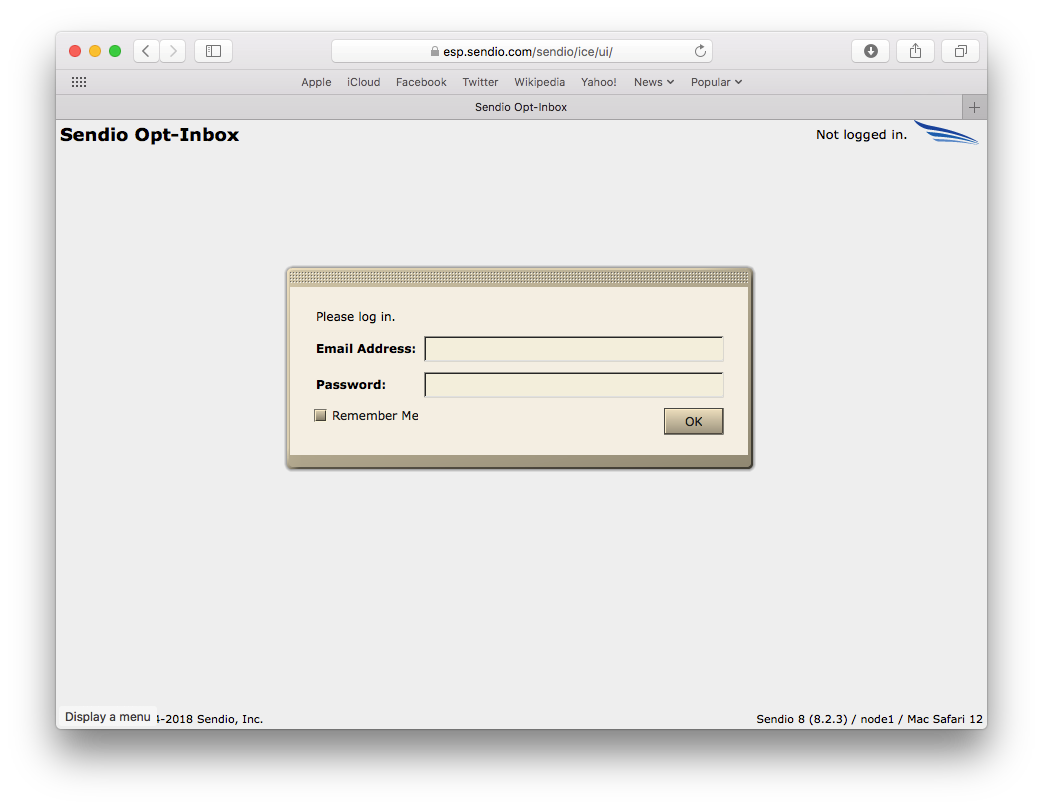Click the grid icon on the bookmarks bar
The height and width of the screenshot is (809, 1043).
point(78,81)
